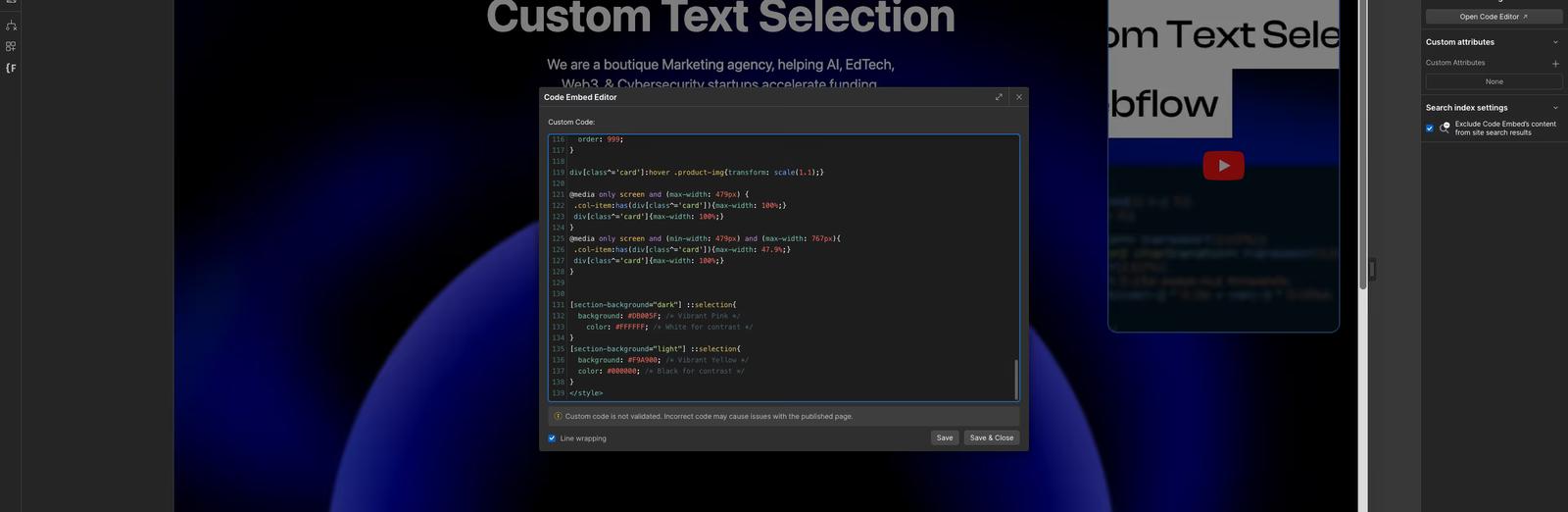Toggle Line wrapping checkbox

(x=552, y=438)
